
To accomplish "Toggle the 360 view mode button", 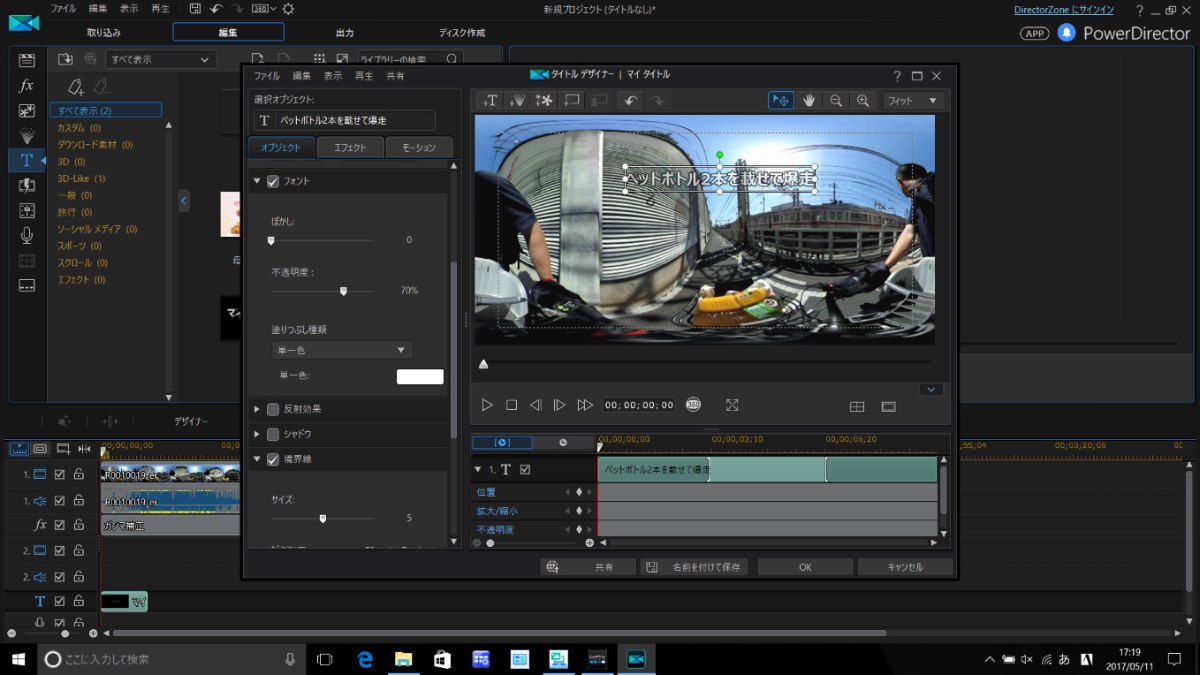I will pyautogui.click(x=694, y=405).
